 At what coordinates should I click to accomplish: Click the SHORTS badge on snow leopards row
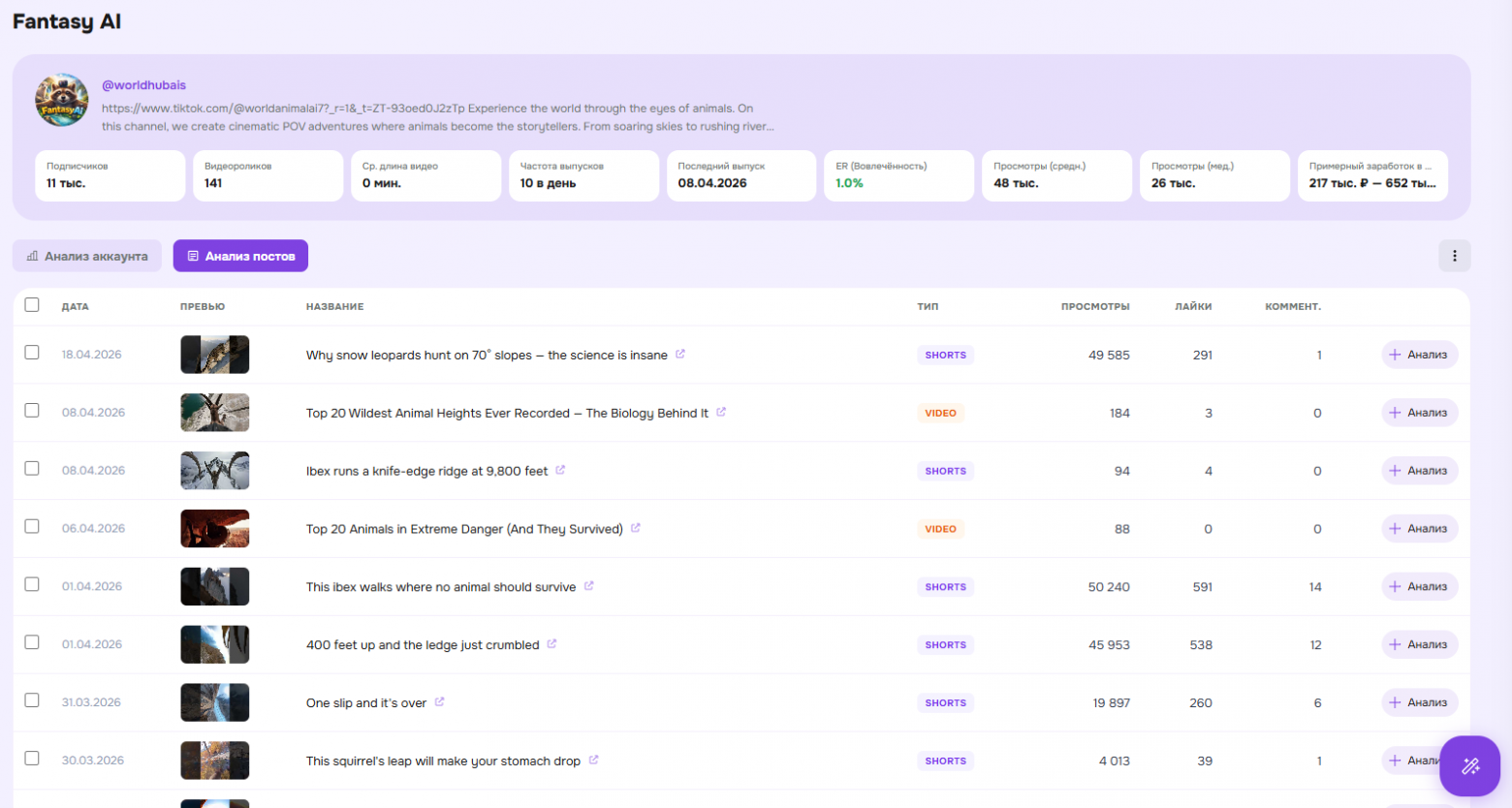946,355
